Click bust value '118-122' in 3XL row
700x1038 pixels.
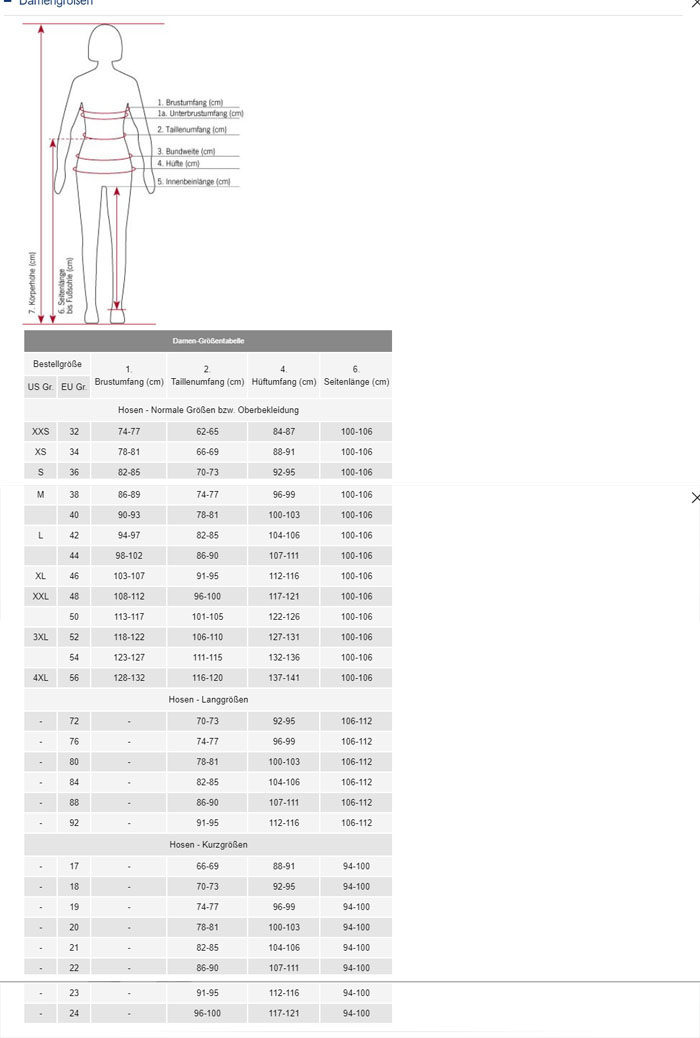129,637
